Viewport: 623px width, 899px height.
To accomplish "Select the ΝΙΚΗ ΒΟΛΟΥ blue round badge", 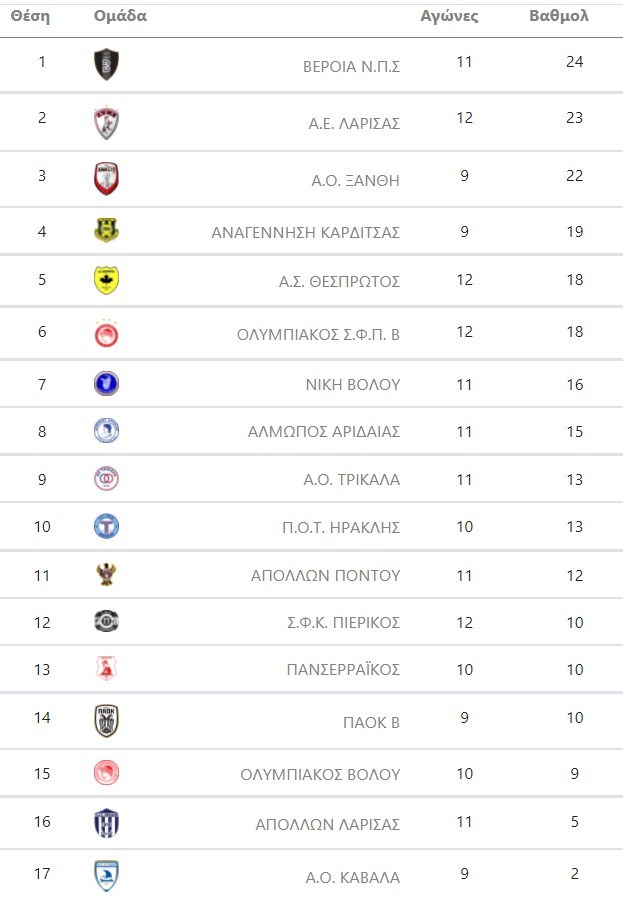I will point(106,383).
